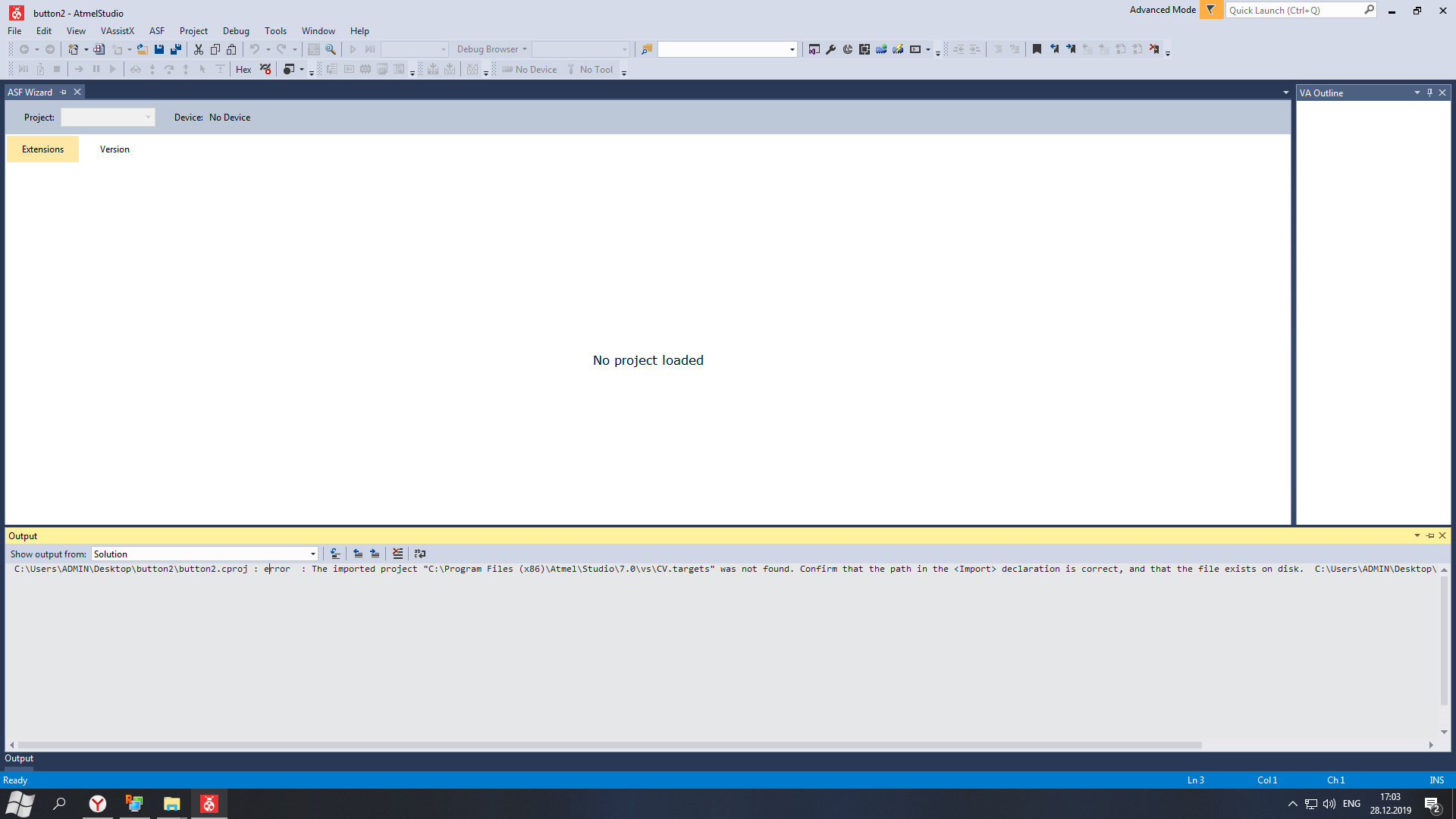Open document tab list dropdown arrow
This screenshot has height=819, width=1456.
[x=1286, y=93]
